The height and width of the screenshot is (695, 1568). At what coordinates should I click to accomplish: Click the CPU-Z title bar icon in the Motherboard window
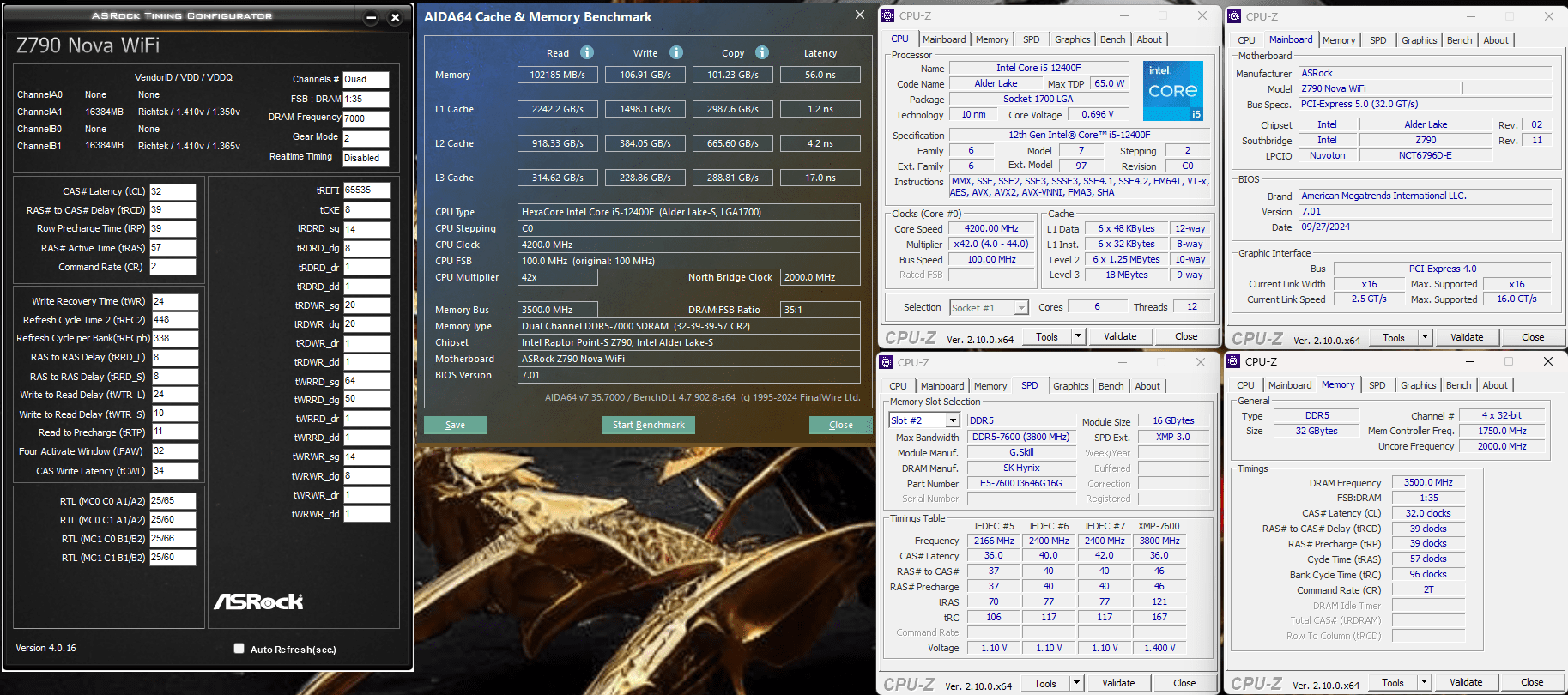click(1234, 16)
